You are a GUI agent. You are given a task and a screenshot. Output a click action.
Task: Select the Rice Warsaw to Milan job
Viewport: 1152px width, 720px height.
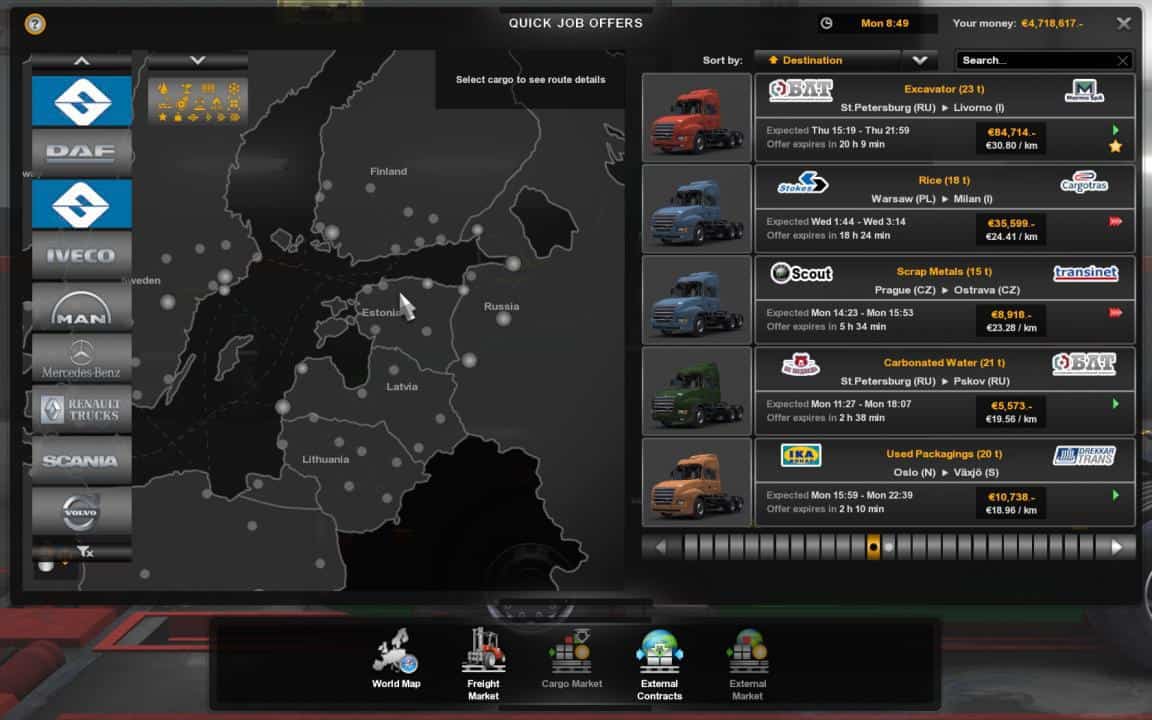coord(944,208)
